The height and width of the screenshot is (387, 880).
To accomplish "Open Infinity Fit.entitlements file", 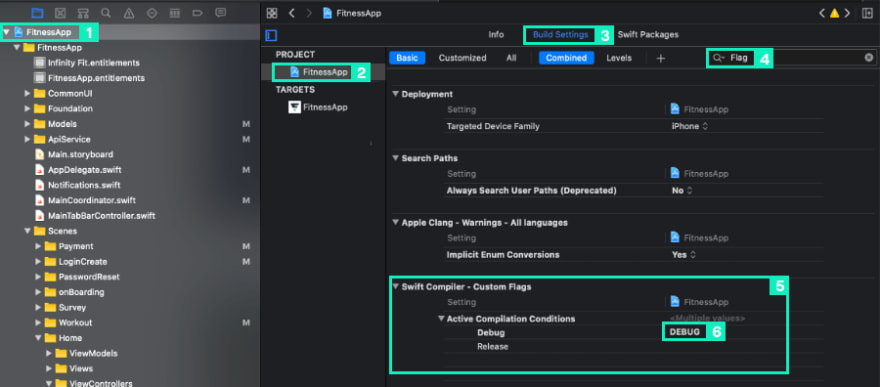I will point(94,63).
